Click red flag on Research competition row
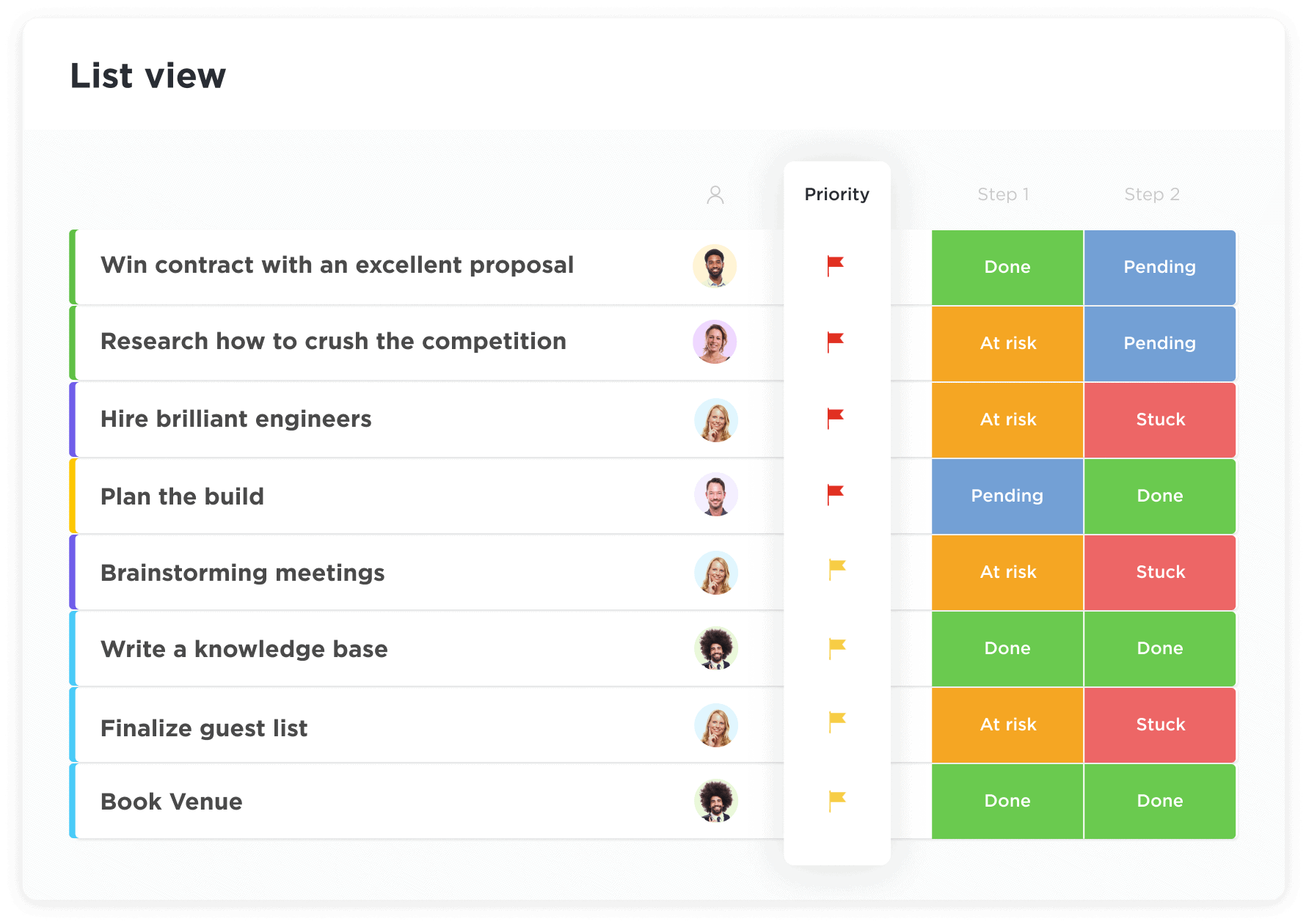Screen dimensions: 1306x924 [x=835, y=342]
